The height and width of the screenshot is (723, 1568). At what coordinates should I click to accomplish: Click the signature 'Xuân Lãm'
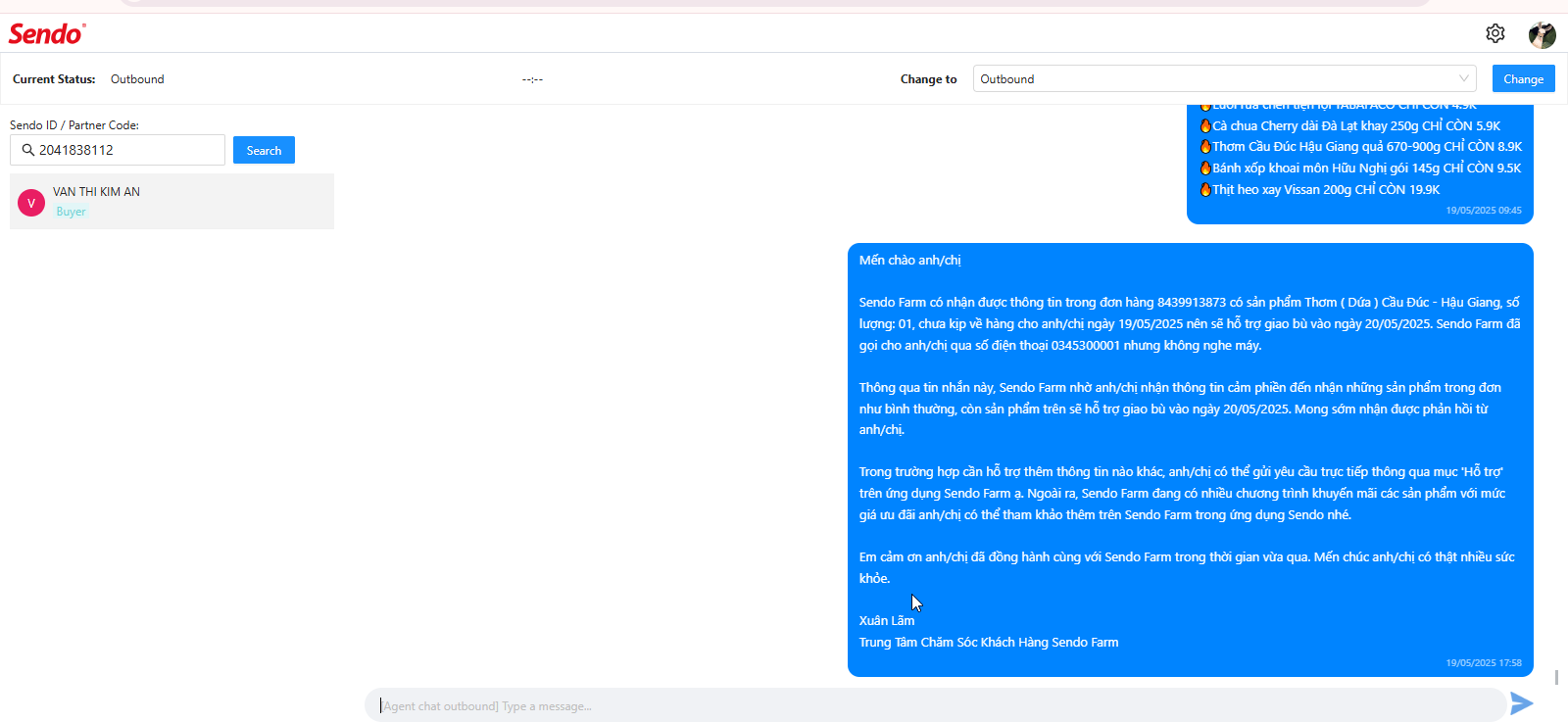[887, 621]
